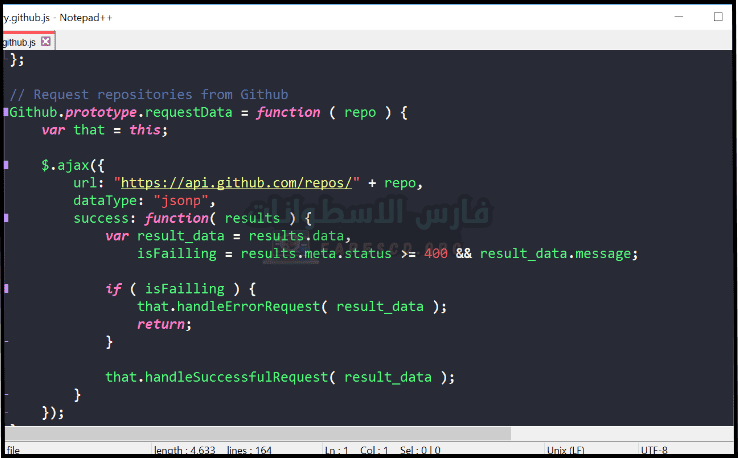Collapse the fold marker beside Github.prototype.requestData
This screenshot has height=458, width=738.
pyautogui.click(x=5, y=112)
